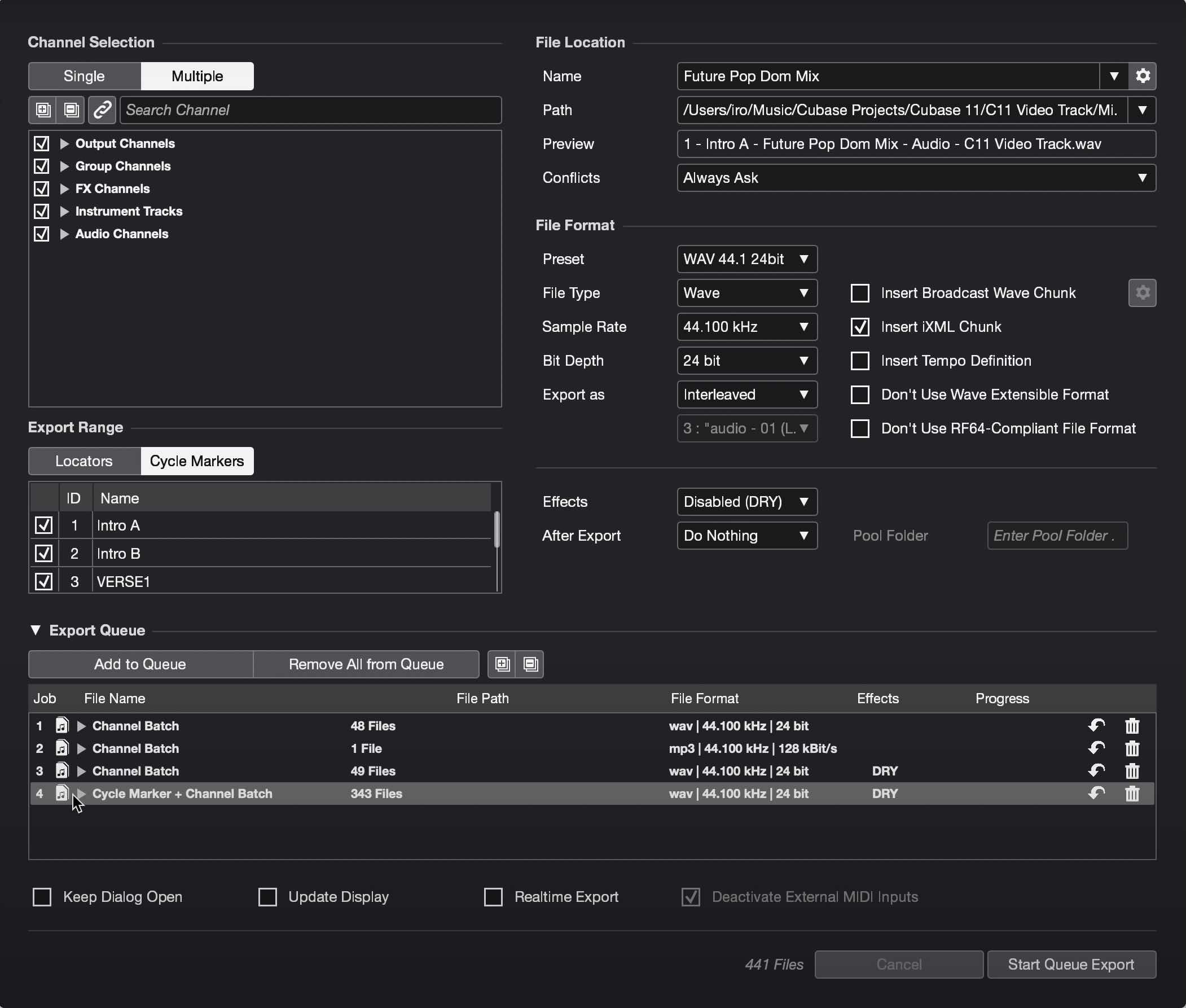Open File Type dropdown showing Wave

(746, 292)
